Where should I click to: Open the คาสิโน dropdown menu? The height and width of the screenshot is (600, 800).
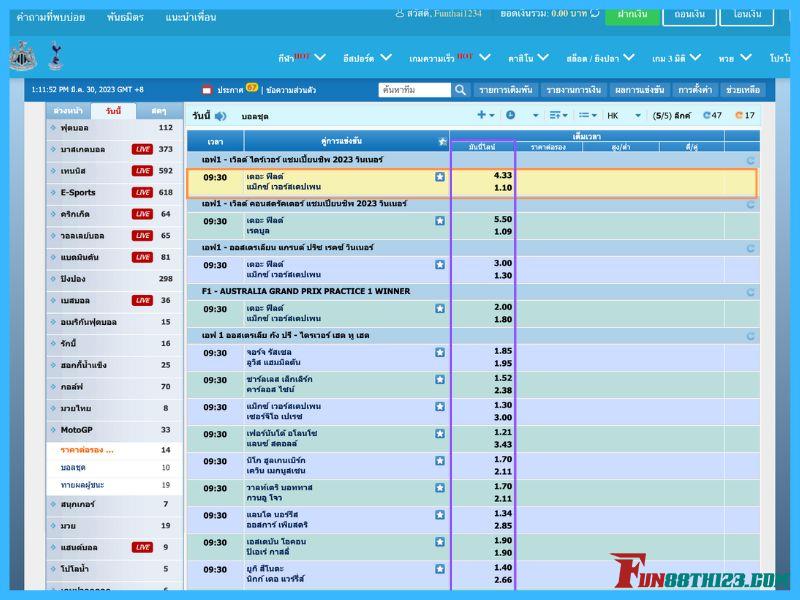click(529, 58)
